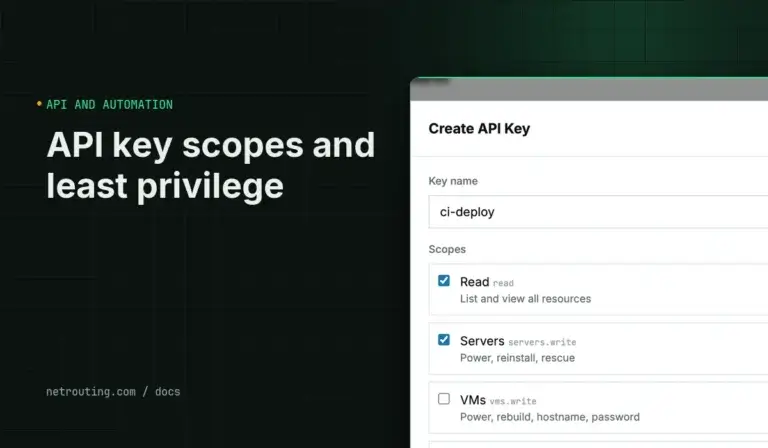
Task: Click the 'netrouting.com / docs' text
Action: pos(113,392)
